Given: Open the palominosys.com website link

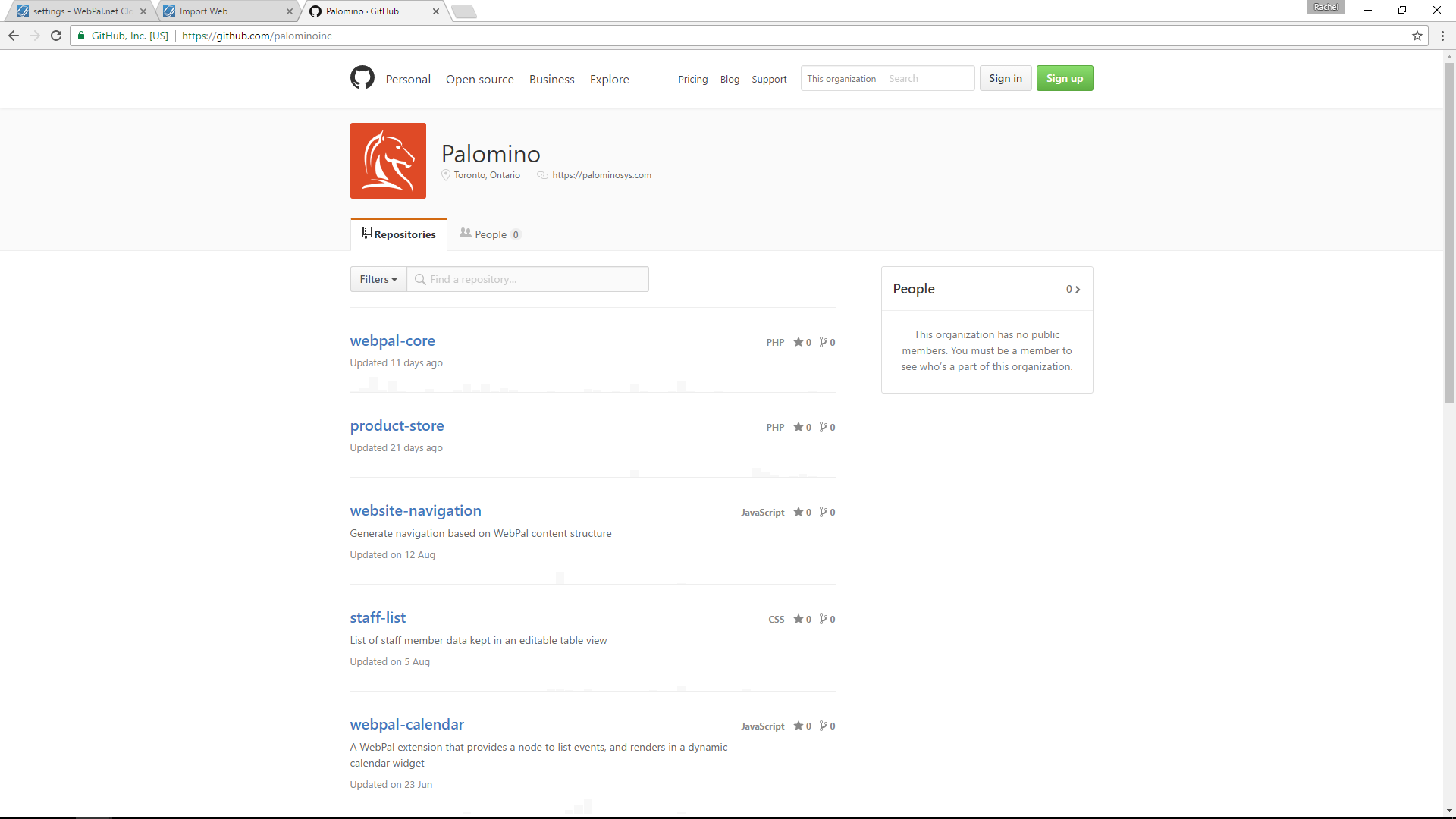Looking at the screenshot, I should (x=601, y=175).
